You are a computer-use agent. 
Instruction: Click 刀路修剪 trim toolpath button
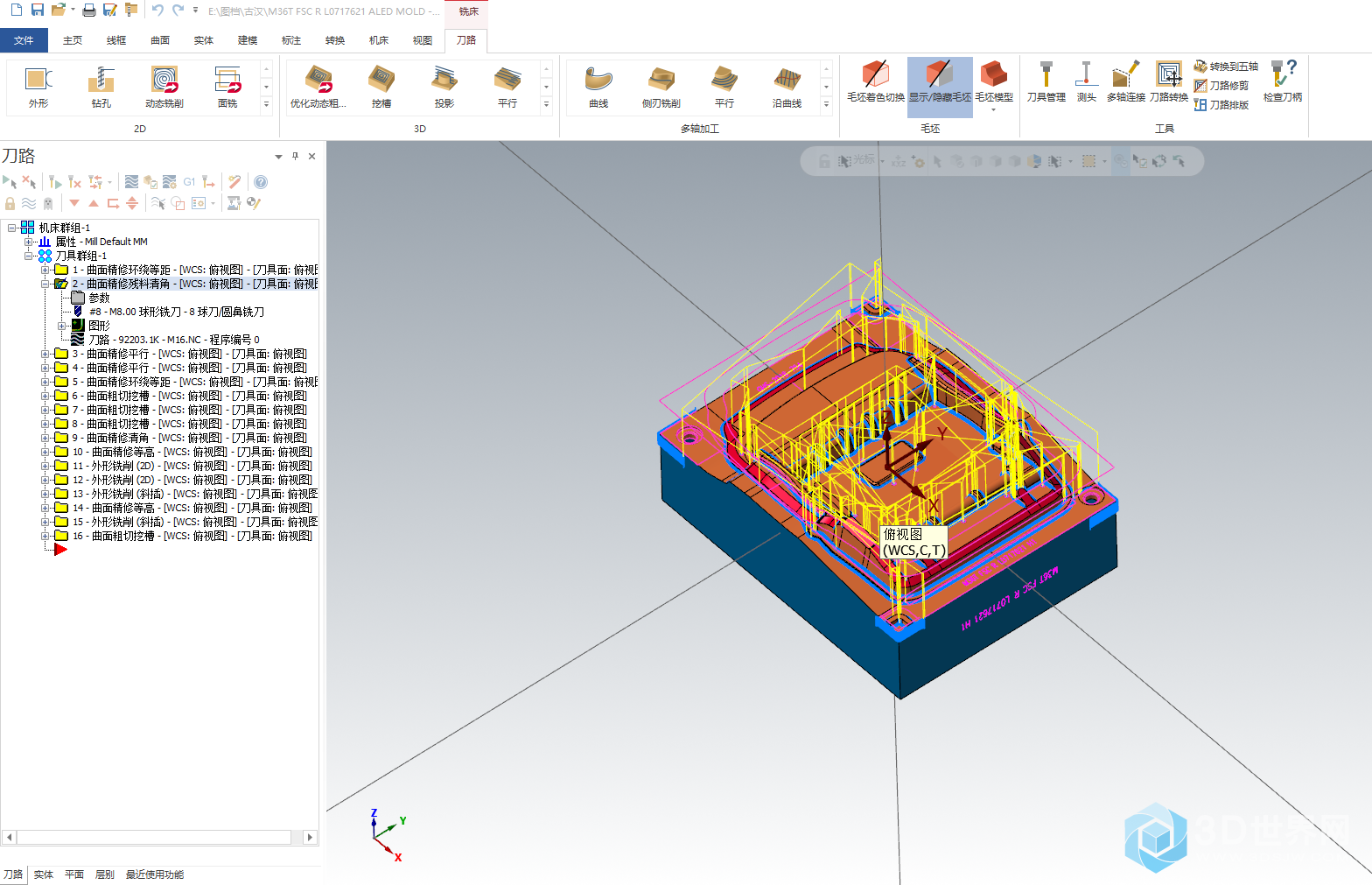[x=1221, y=86]
